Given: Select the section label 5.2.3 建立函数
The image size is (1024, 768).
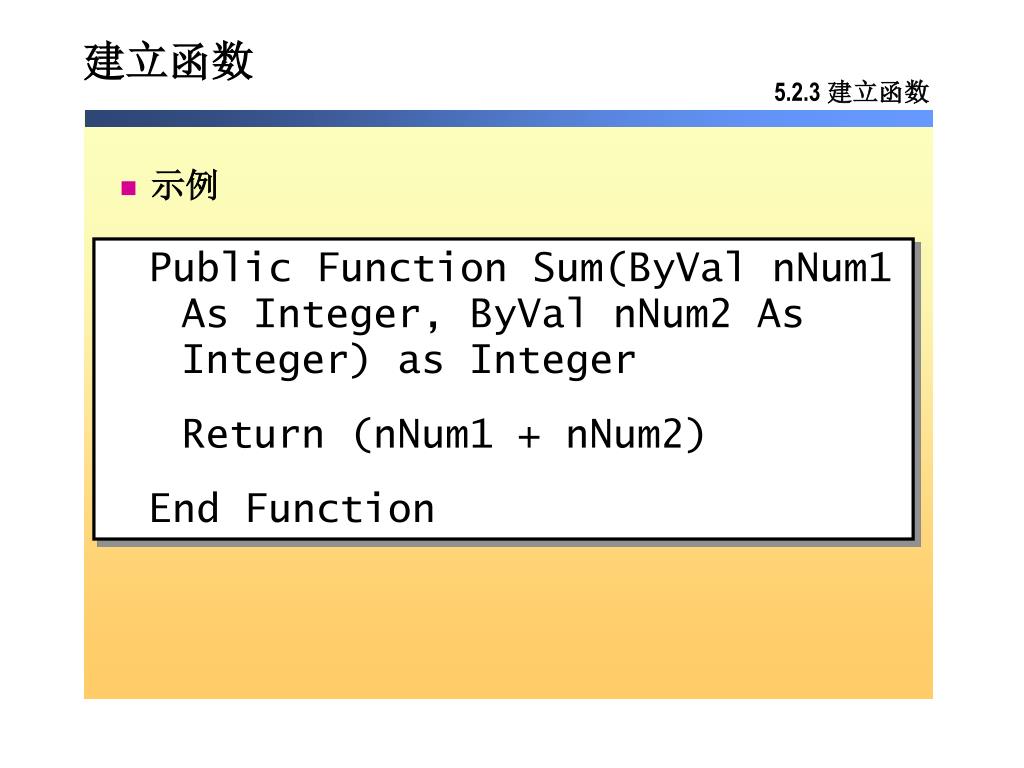Looking at the screenshot, I should tap(851, 93).
